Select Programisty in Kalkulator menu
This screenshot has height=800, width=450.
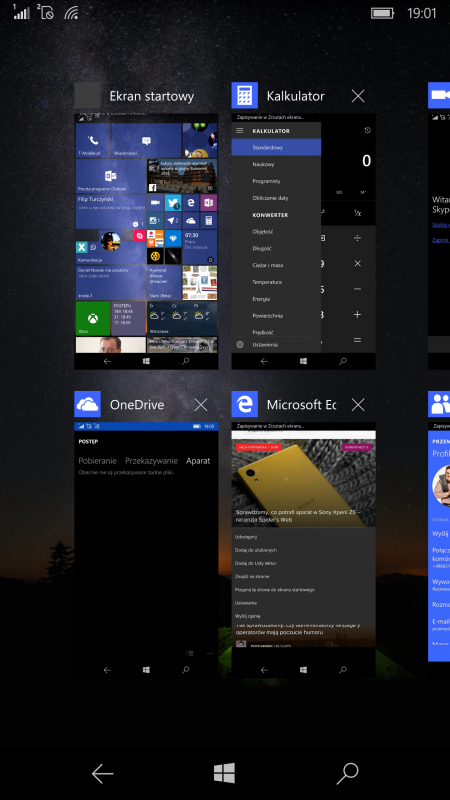pyautogui.click(x=276, y=181)
